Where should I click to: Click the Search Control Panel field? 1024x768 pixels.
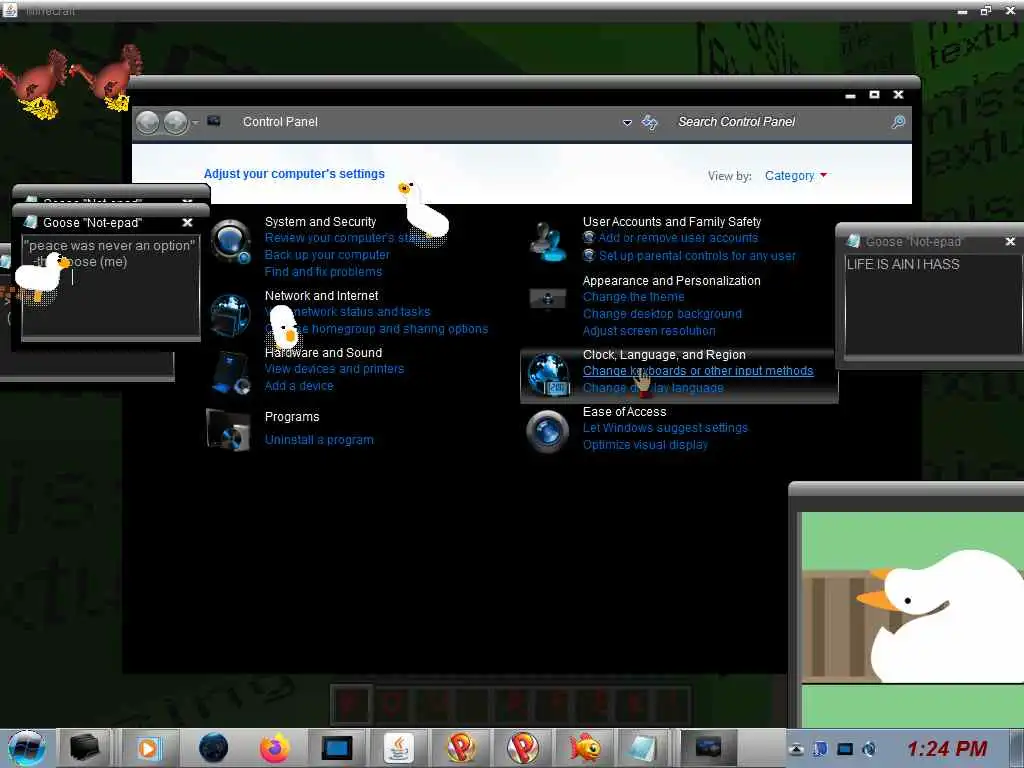pyautogui.click(x=784, y=122)
